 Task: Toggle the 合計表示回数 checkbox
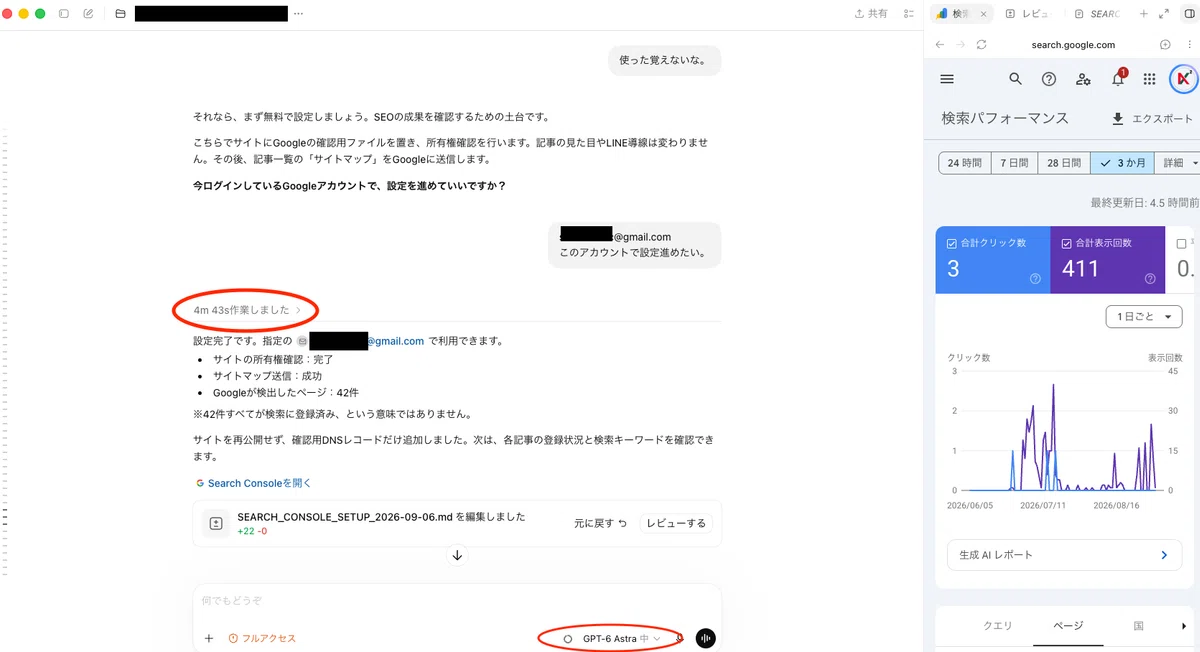click(1066, 243)
